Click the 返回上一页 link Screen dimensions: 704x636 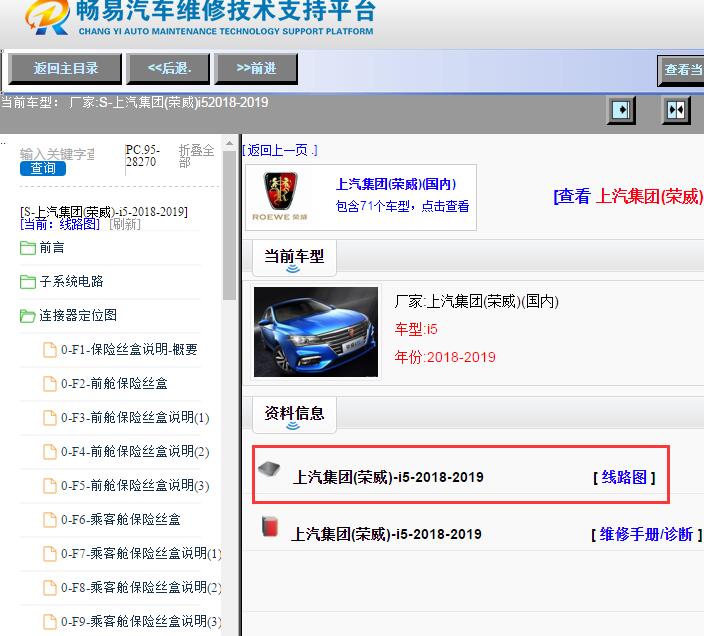pyautogui.click(x=280, y=150)
